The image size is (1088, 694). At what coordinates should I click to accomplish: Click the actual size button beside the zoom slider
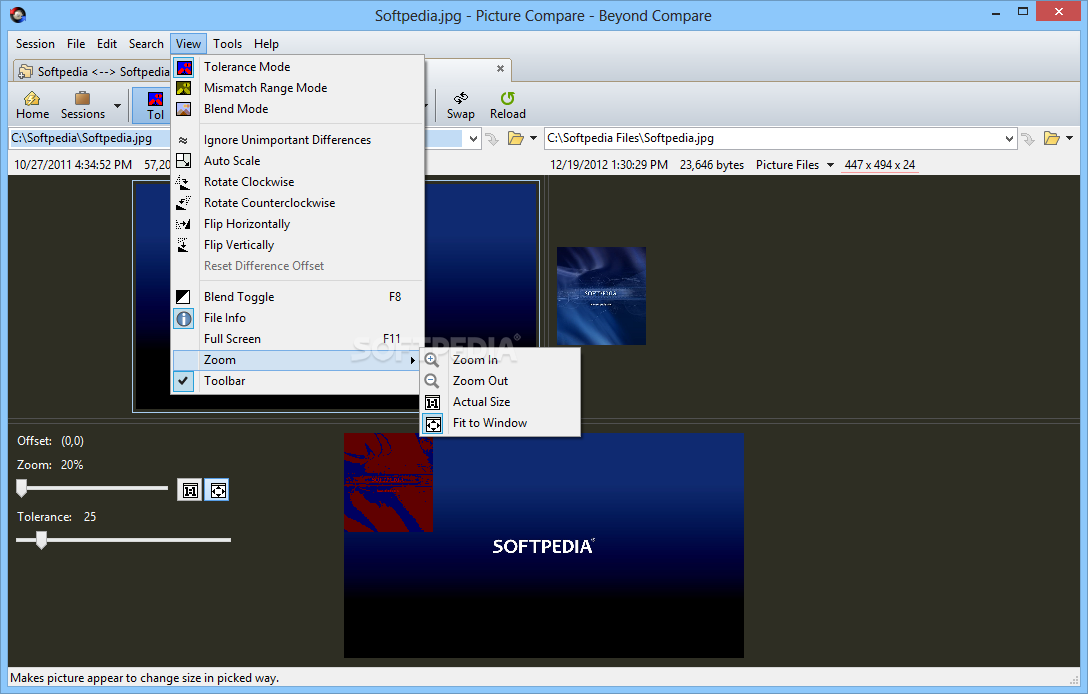click(x=190, y=491)
